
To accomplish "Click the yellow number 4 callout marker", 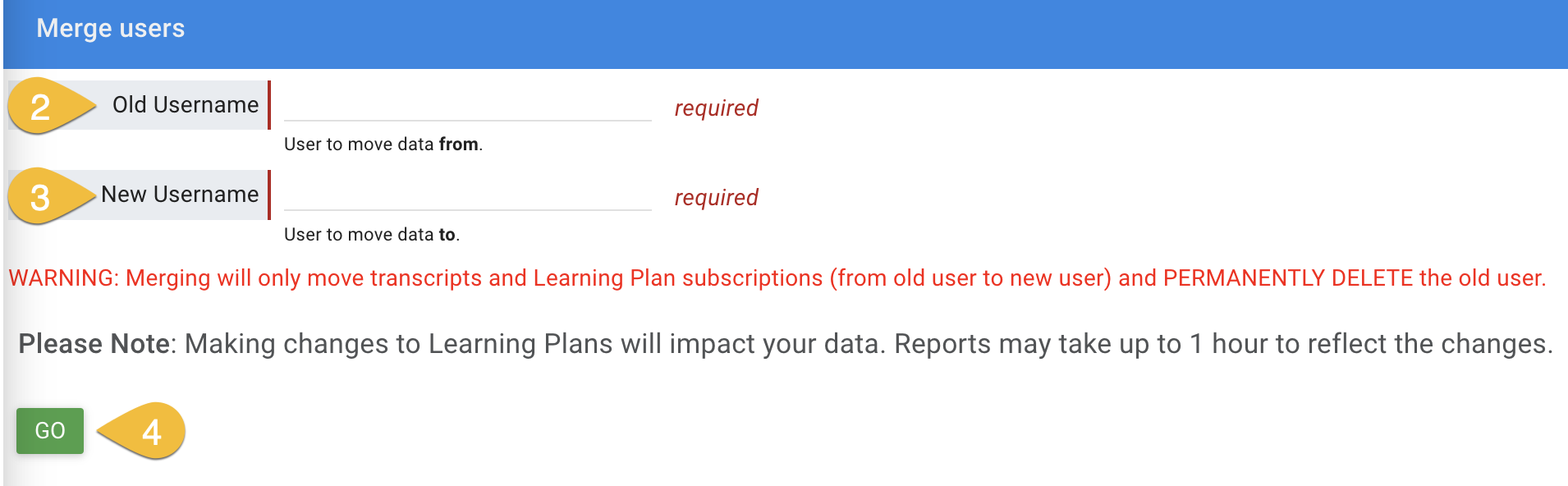I will [x=149, y=431].
